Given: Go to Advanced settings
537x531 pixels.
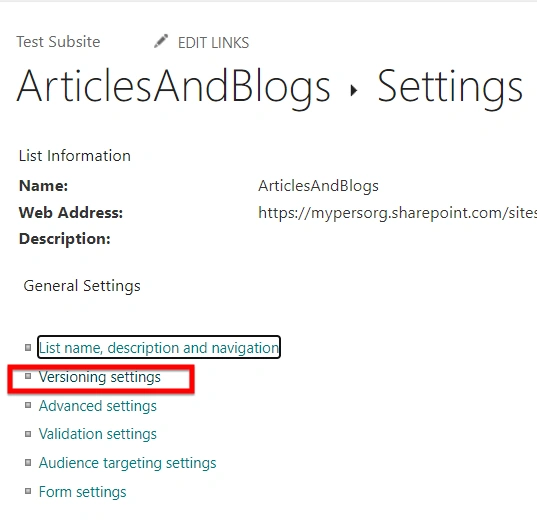Looking at the screenshot, I should (98, 406).
